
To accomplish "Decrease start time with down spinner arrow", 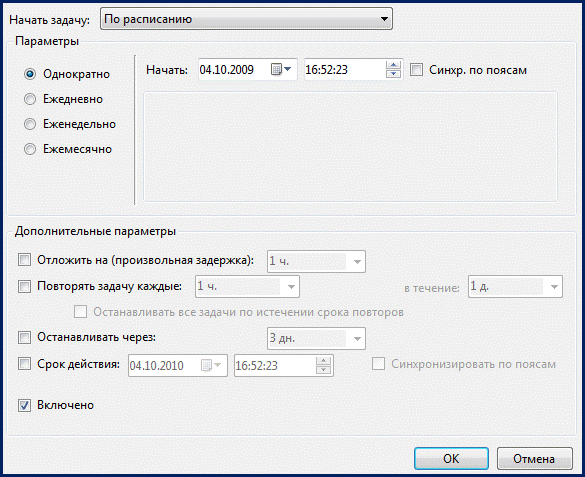I will coord(393,74).
